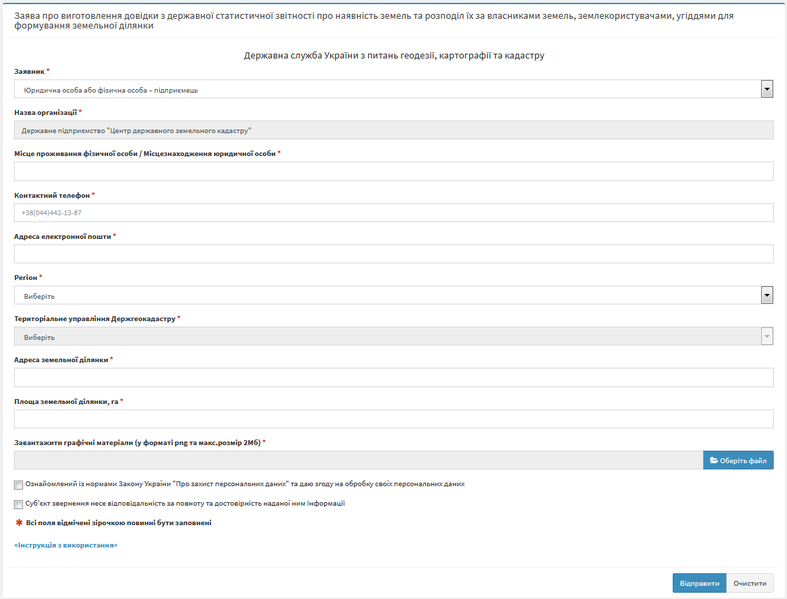Click the personal data law consent label text

(245, 484)
